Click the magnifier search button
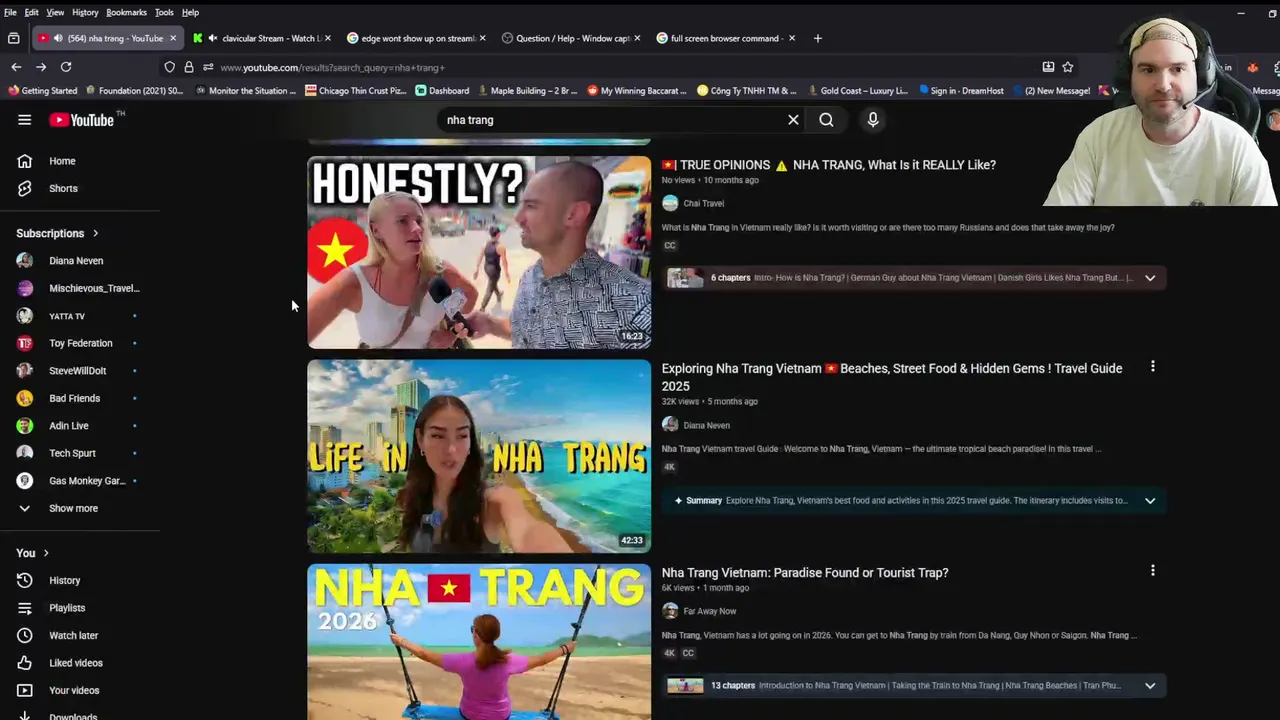Screen dimensions: 1280x720 pos(826,120)
